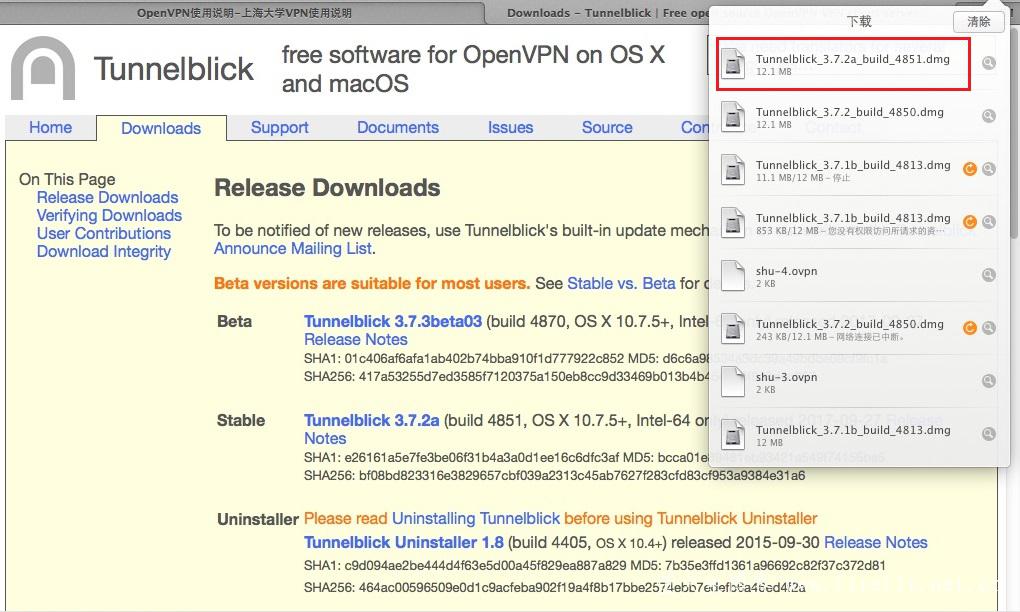Image resolution: width=1020 pixels, height=612 pixels.
Task: Click magnifier for 853 KB/12 MB download
Action: pyautogui.click(x=988, y=222)
